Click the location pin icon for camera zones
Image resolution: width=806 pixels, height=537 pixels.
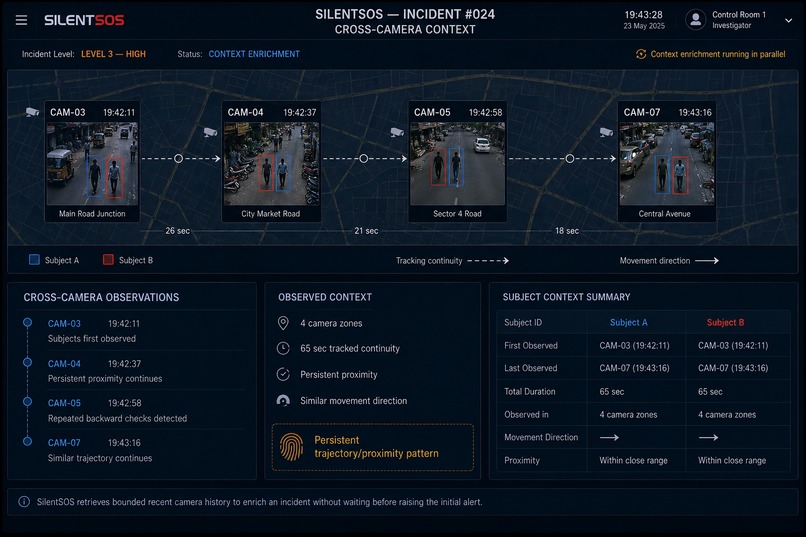(x=283, y=323)
